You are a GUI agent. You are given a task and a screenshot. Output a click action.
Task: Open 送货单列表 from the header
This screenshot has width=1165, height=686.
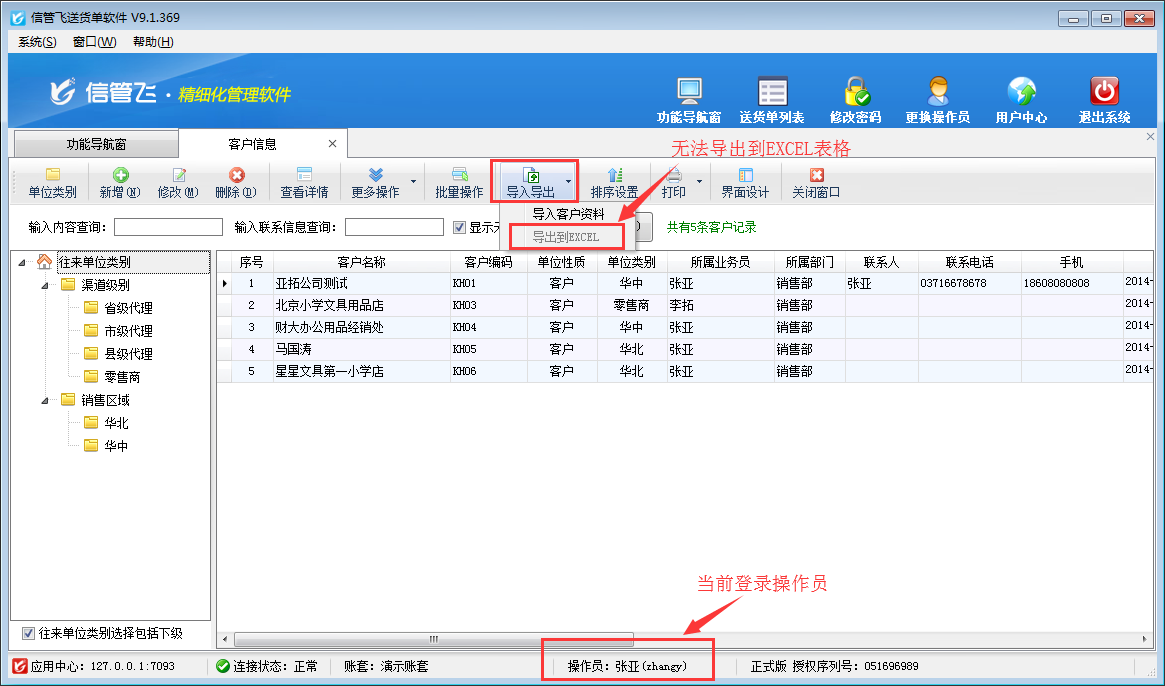(x=772, y=92)
